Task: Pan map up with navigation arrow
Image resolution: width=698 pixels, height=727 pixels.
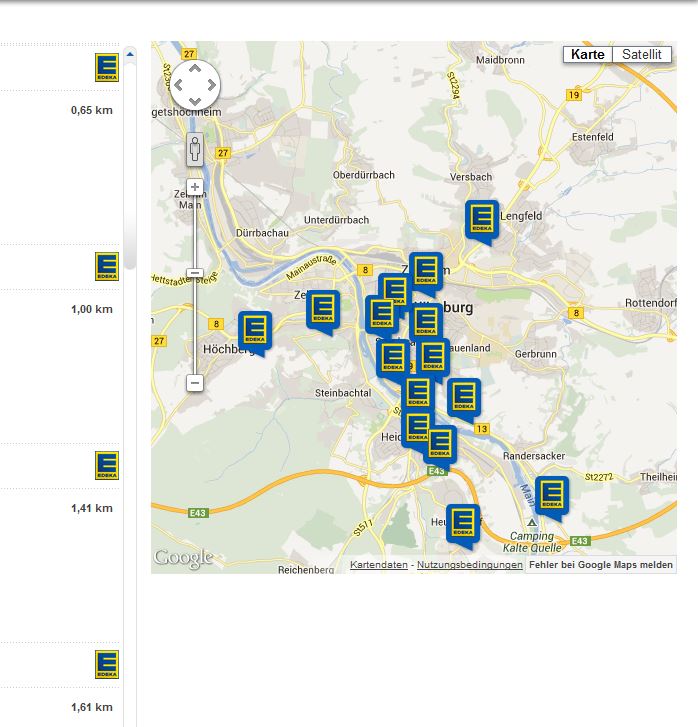Action: [195, 69]
